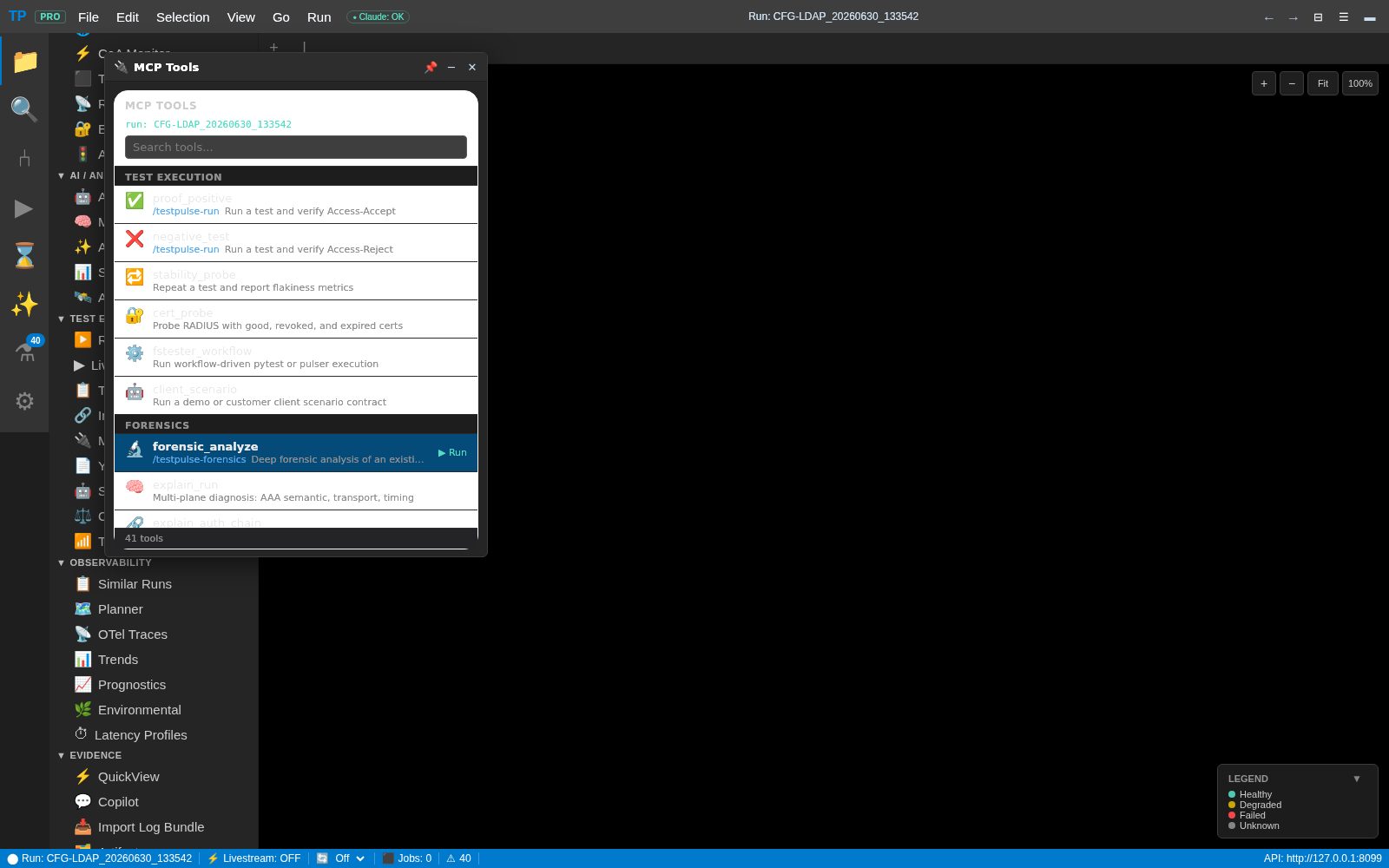
Task: Collapse the TEST E section
Action: pos(80,319)
